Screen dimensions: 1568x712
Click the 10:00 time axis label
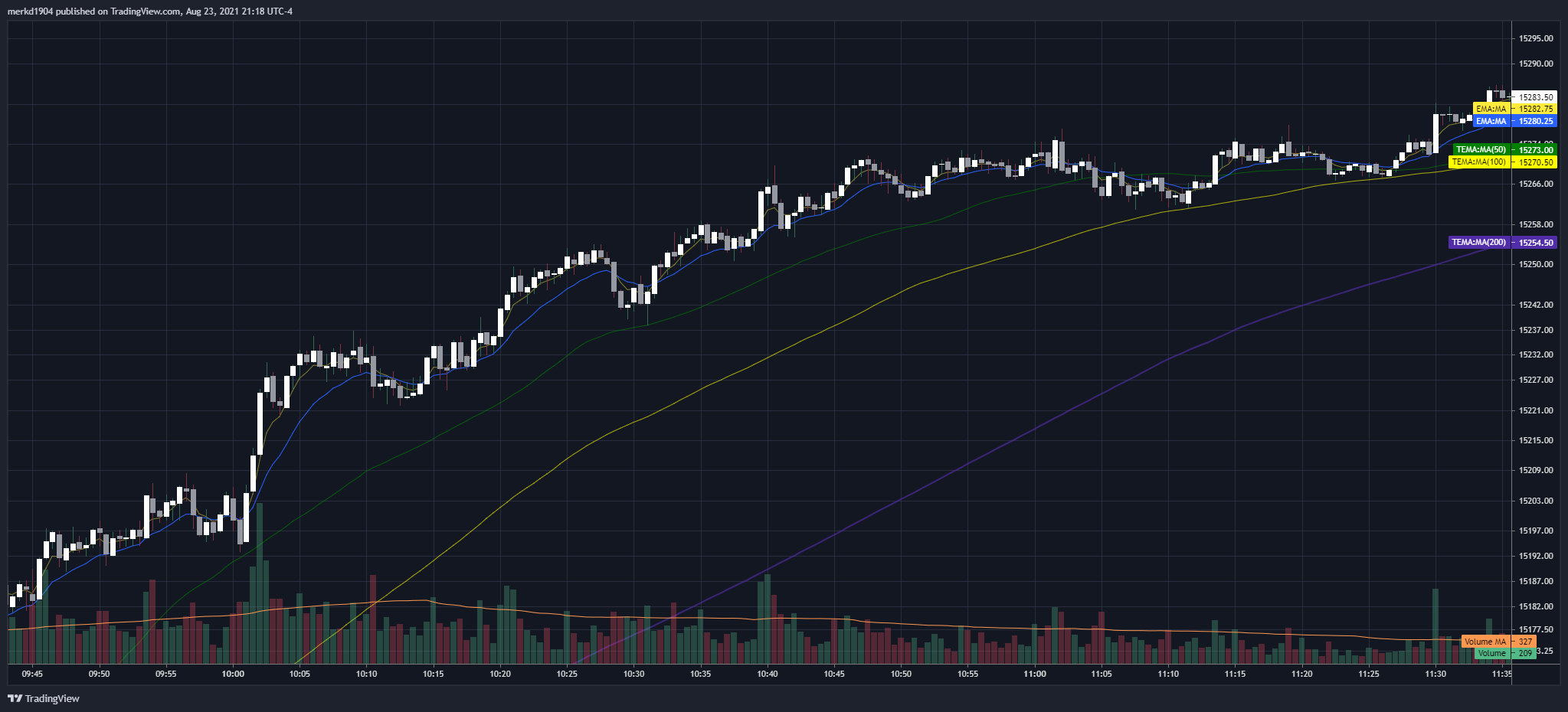tap(233, 674)
